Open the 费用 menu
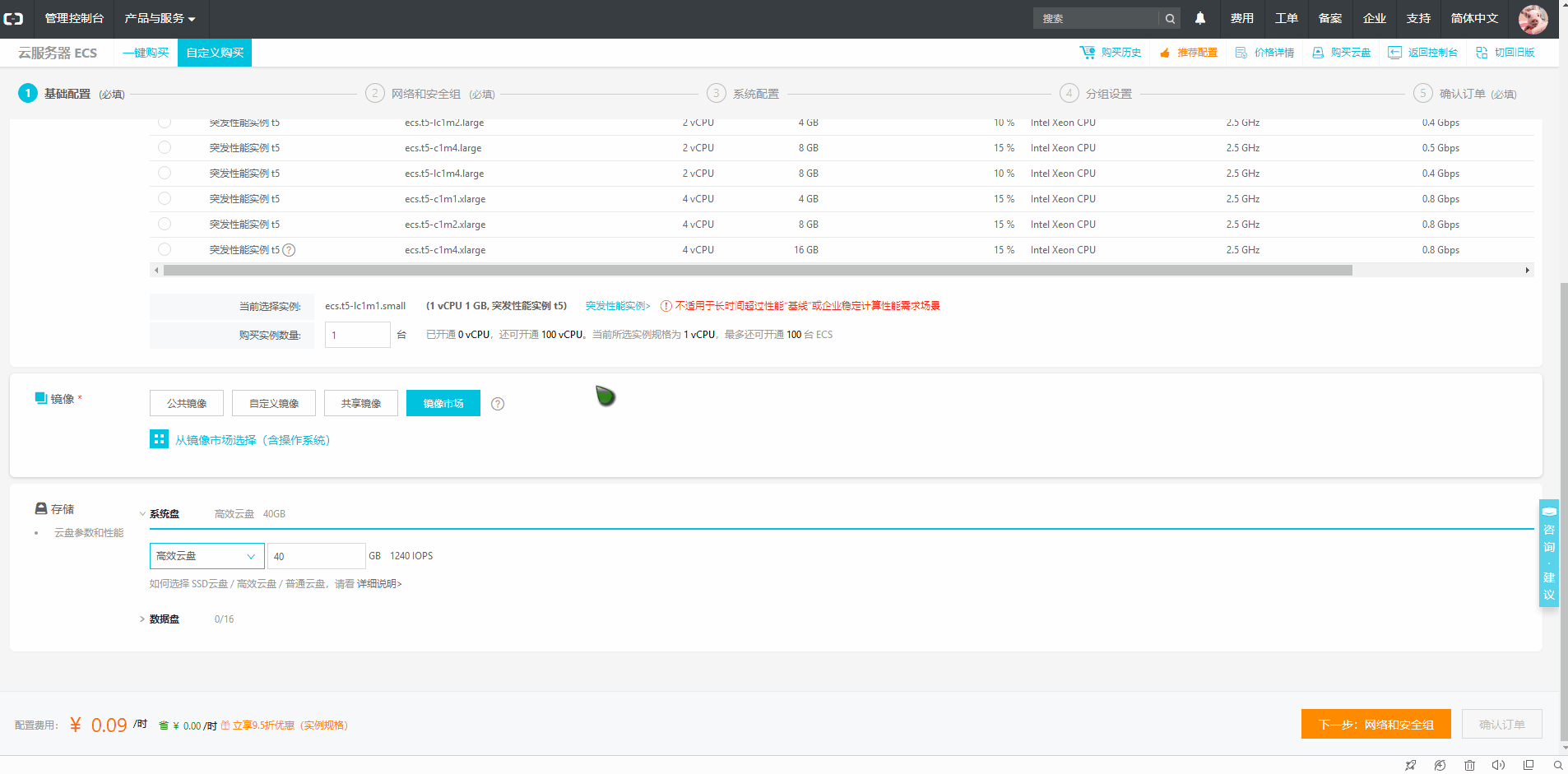Viewport: 1568px width, 774px height. point(1242,18)
